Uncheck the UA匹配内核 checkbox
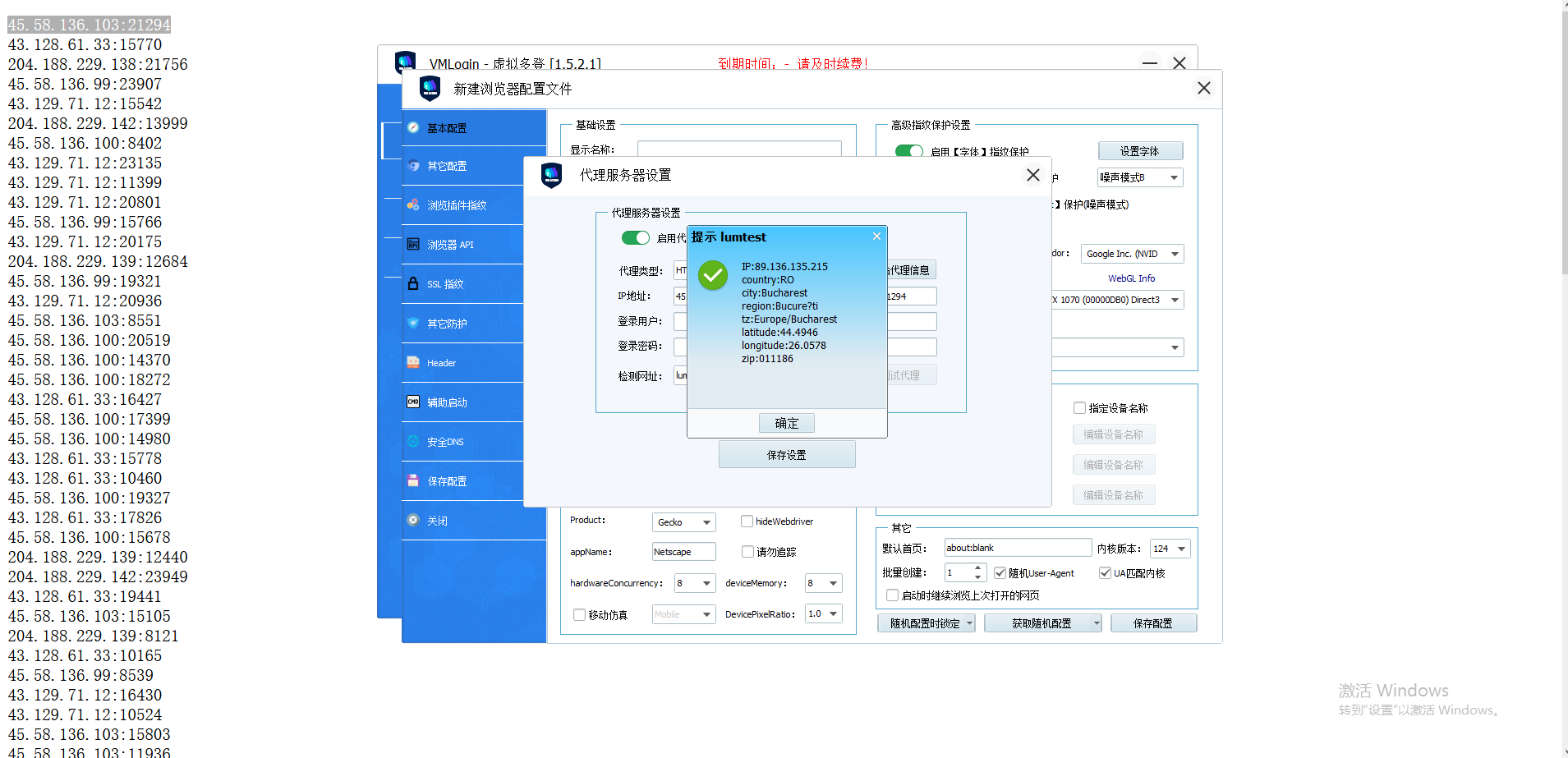Image resolution: width=1568 pixels, height=758 pixels. [1105, 573]
